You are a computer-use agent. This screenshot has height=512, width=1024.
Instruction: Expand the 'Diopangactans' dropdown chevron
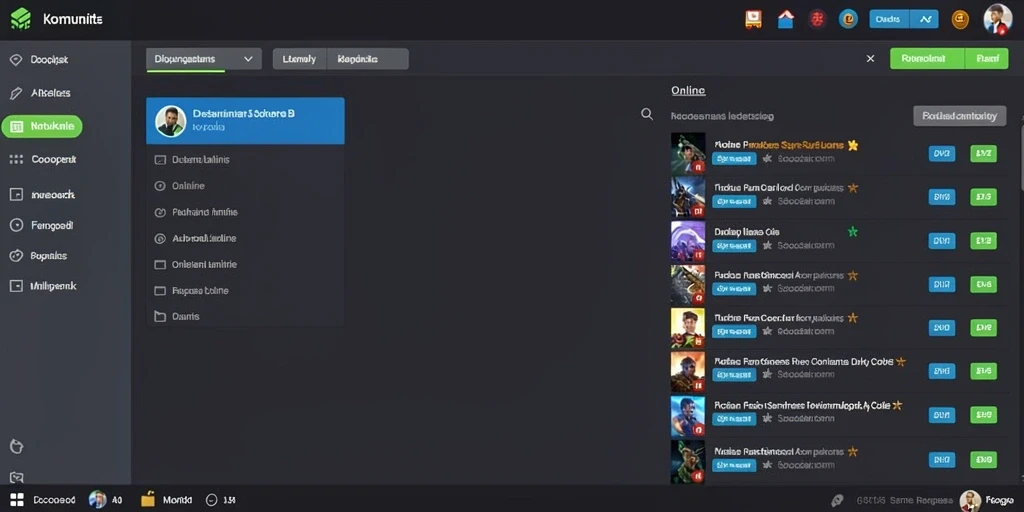point(248,59)
